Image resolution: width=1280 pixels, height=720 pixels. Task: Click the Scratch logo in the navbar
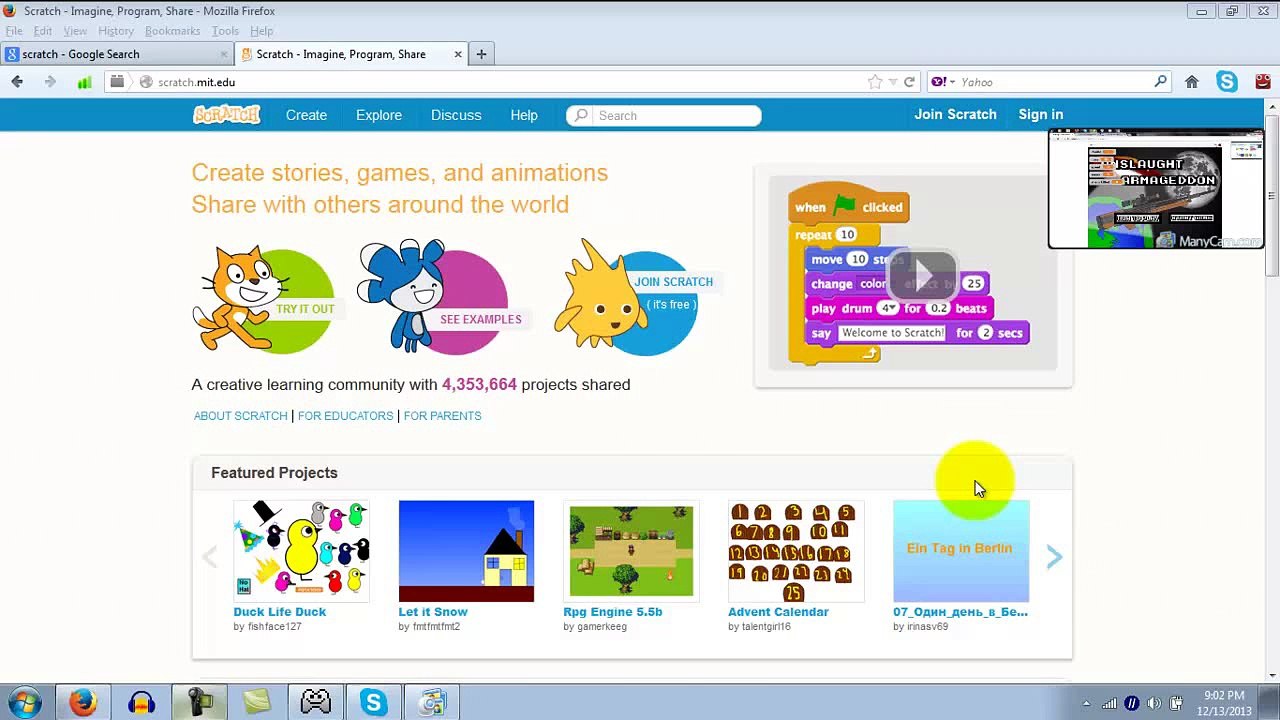pos(227,115)
